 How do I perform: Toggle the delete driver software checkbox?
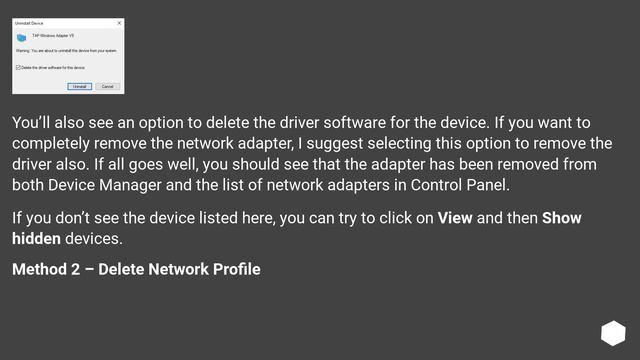[18, 67]
